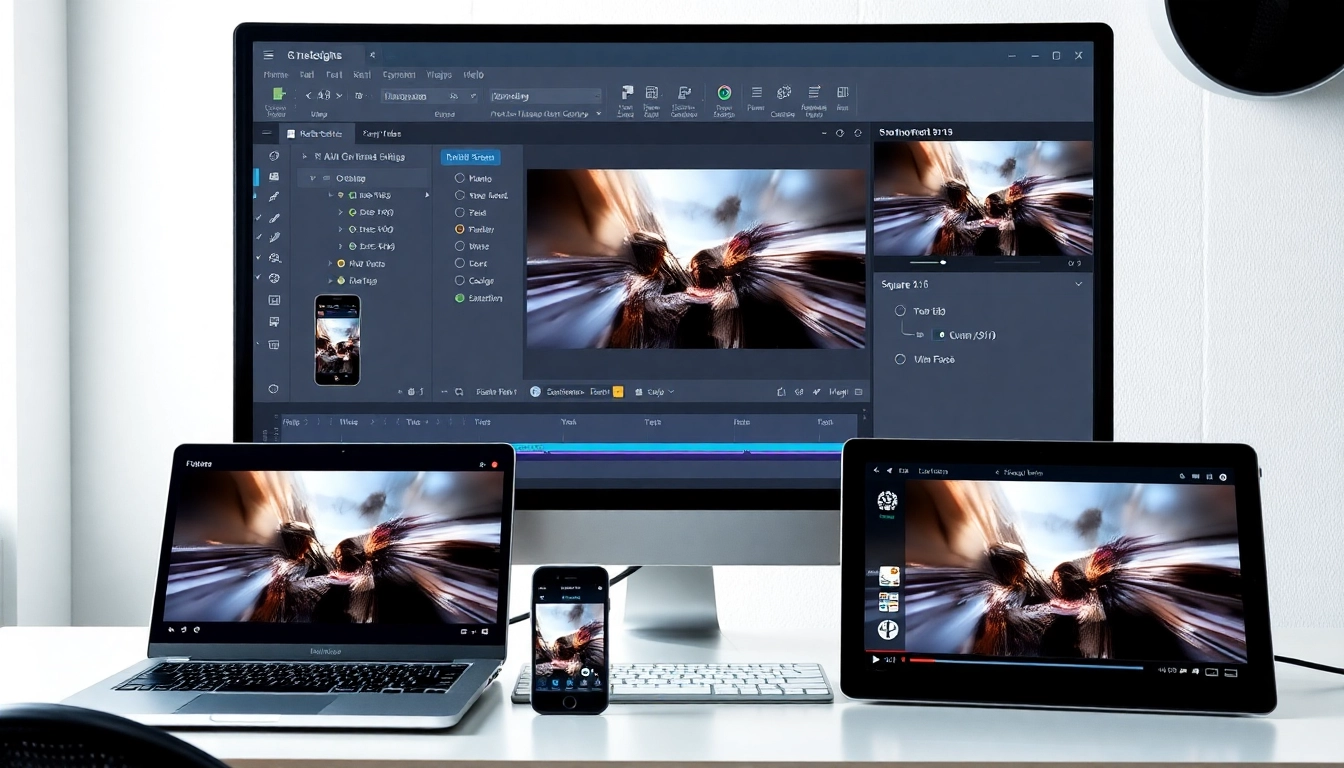Open the last menu bar item on the monitor
The height and width of the screenshot is (768, 1344).
point(473,75)
